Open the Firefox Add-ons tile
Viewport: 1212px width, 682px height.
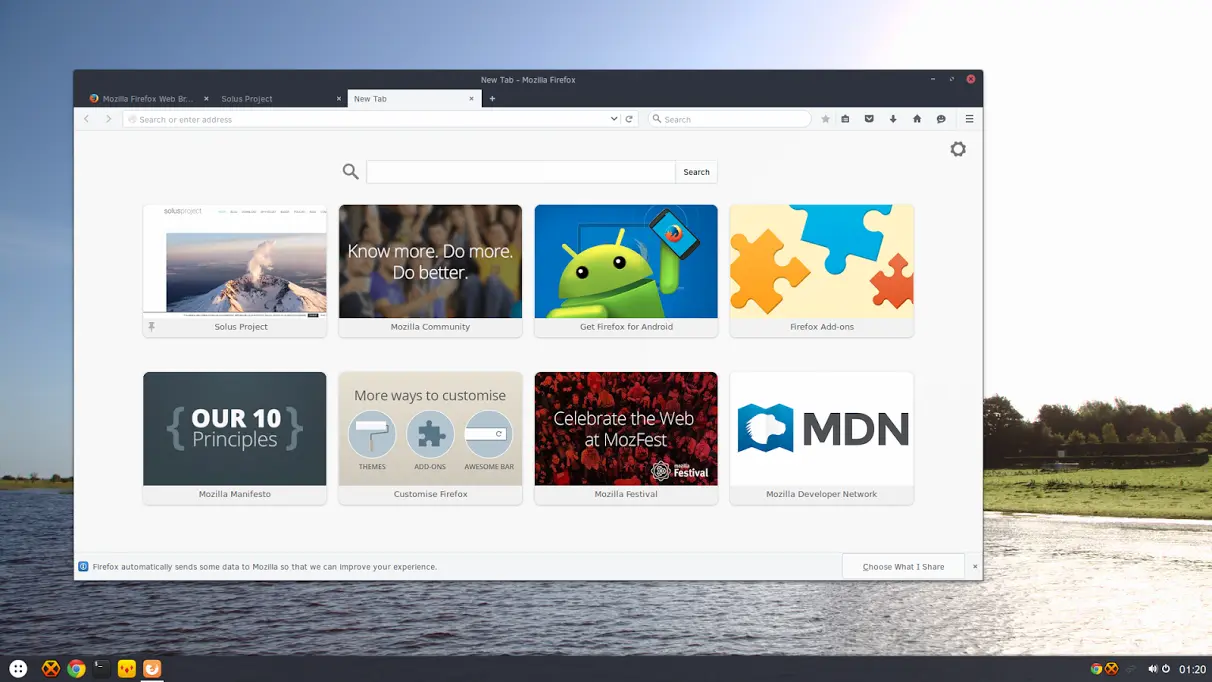click(x=822, y=271)
